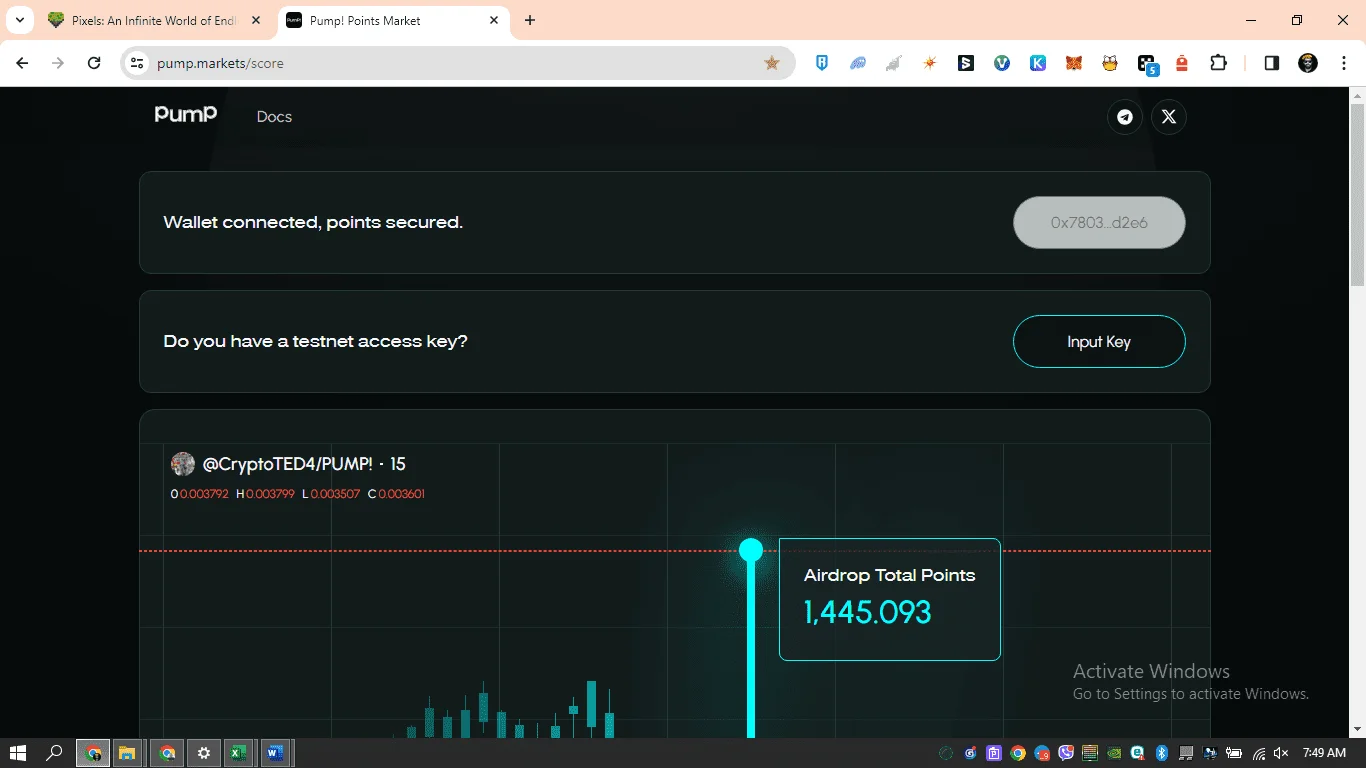The height and width of the screenshot is (768, 1366).
Task: Click the cyan chart marker dot
Action: [751, 550]
